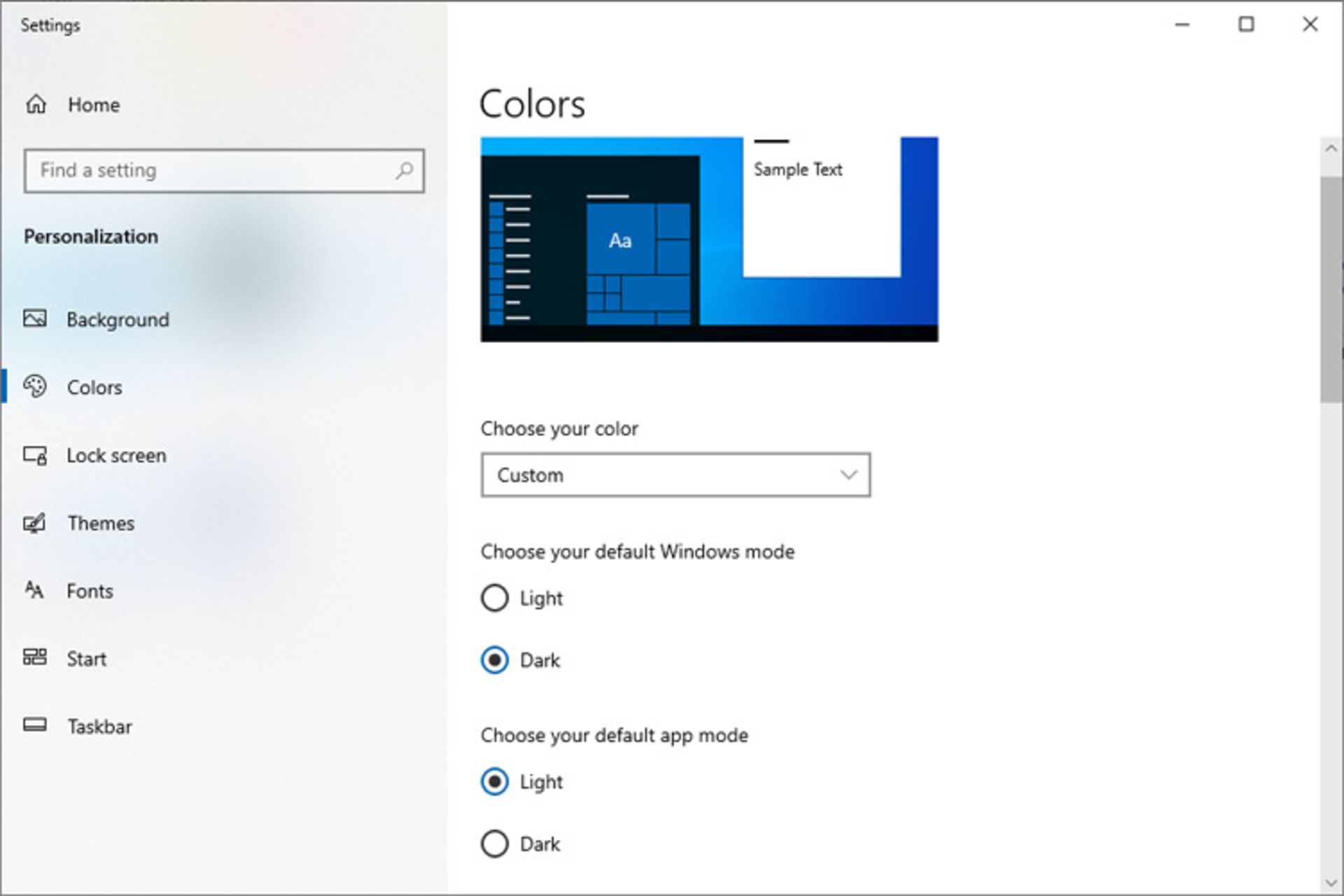The image size is (1344, 896).
Task: Navigate to Colors menu section
Action: 93,386
